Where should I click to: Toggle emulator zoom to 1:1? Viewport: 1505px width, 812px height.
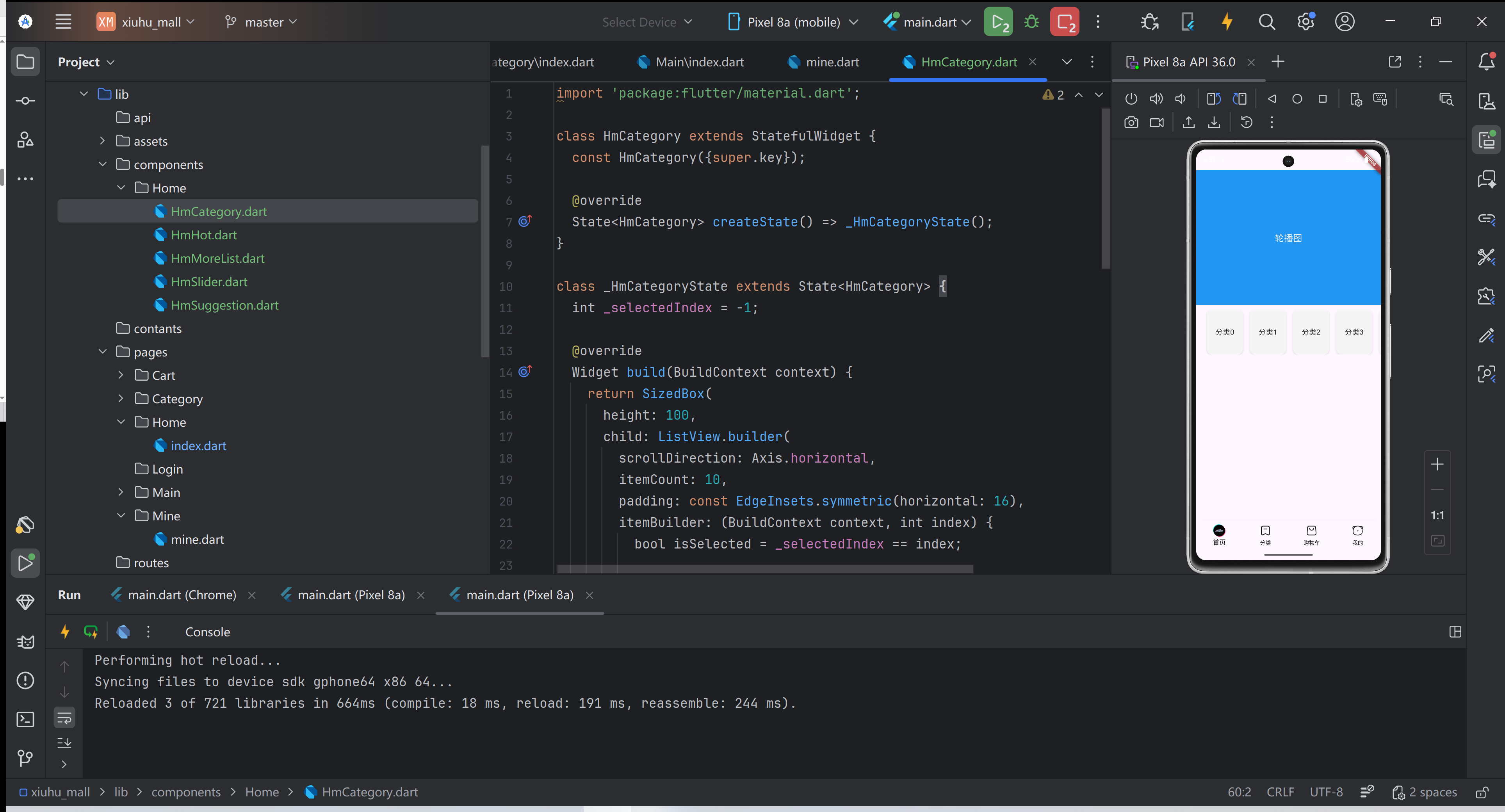coord(1437,515)
